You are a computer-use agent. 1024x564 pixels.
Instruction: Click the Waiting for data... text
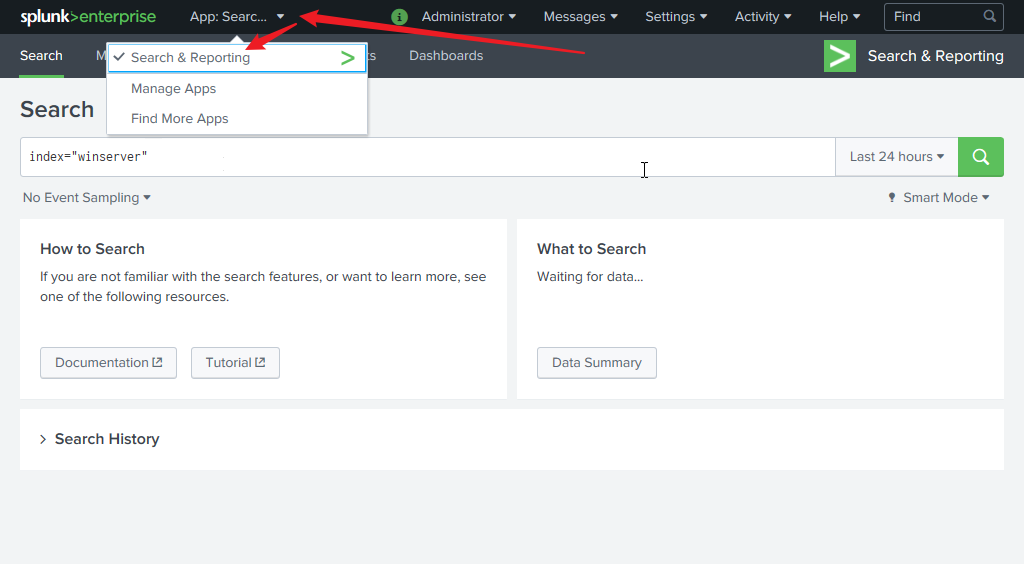point(590,277)
